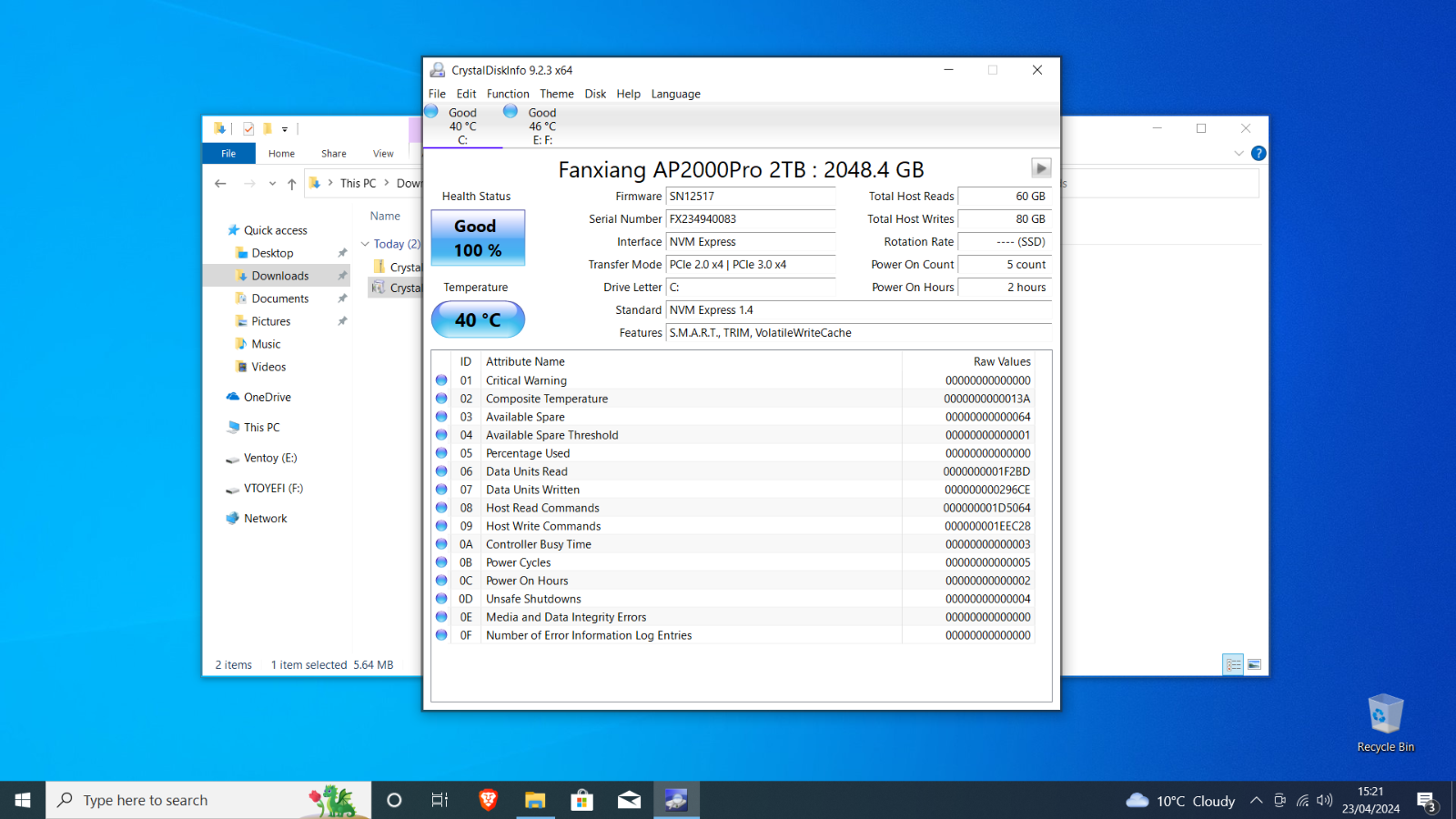Image resolution: width=1456 pixels, height=819 pixels.
Task: Click the Controller Busy Time row
Action: tap(733, 544)
